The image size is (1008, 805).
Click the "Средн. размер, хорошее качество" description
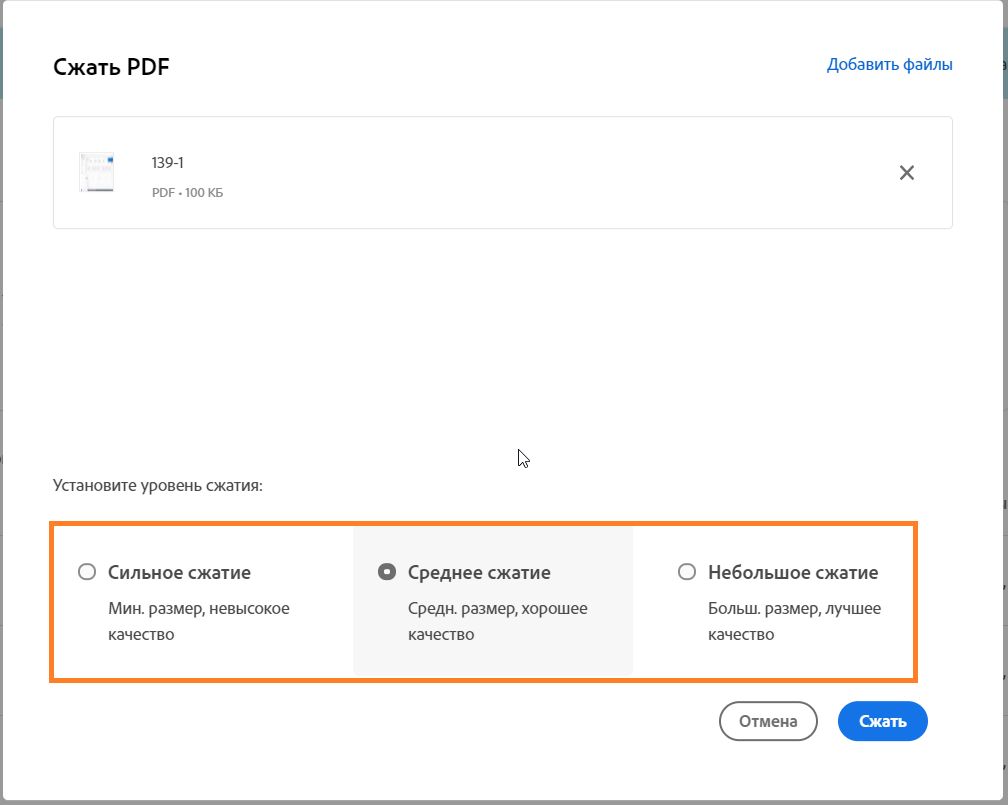click(498, 621)
